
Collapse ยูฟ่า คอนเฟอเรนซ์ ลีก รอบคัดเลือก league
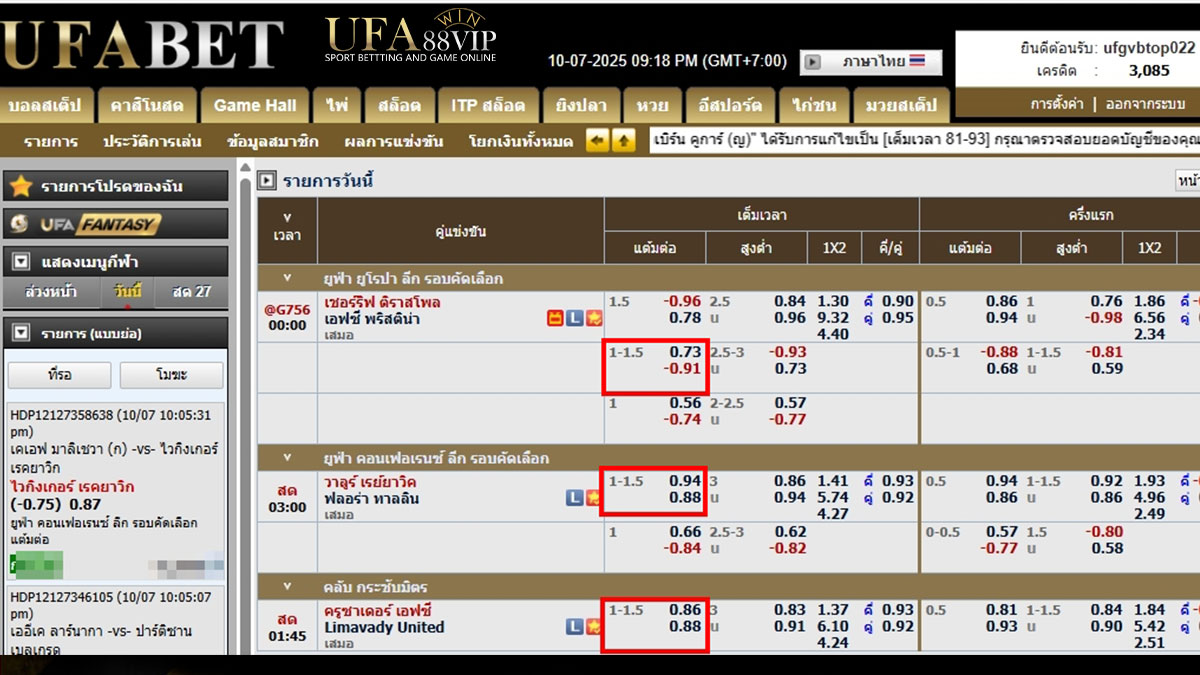pyautogui.click(x=287, y=458)
